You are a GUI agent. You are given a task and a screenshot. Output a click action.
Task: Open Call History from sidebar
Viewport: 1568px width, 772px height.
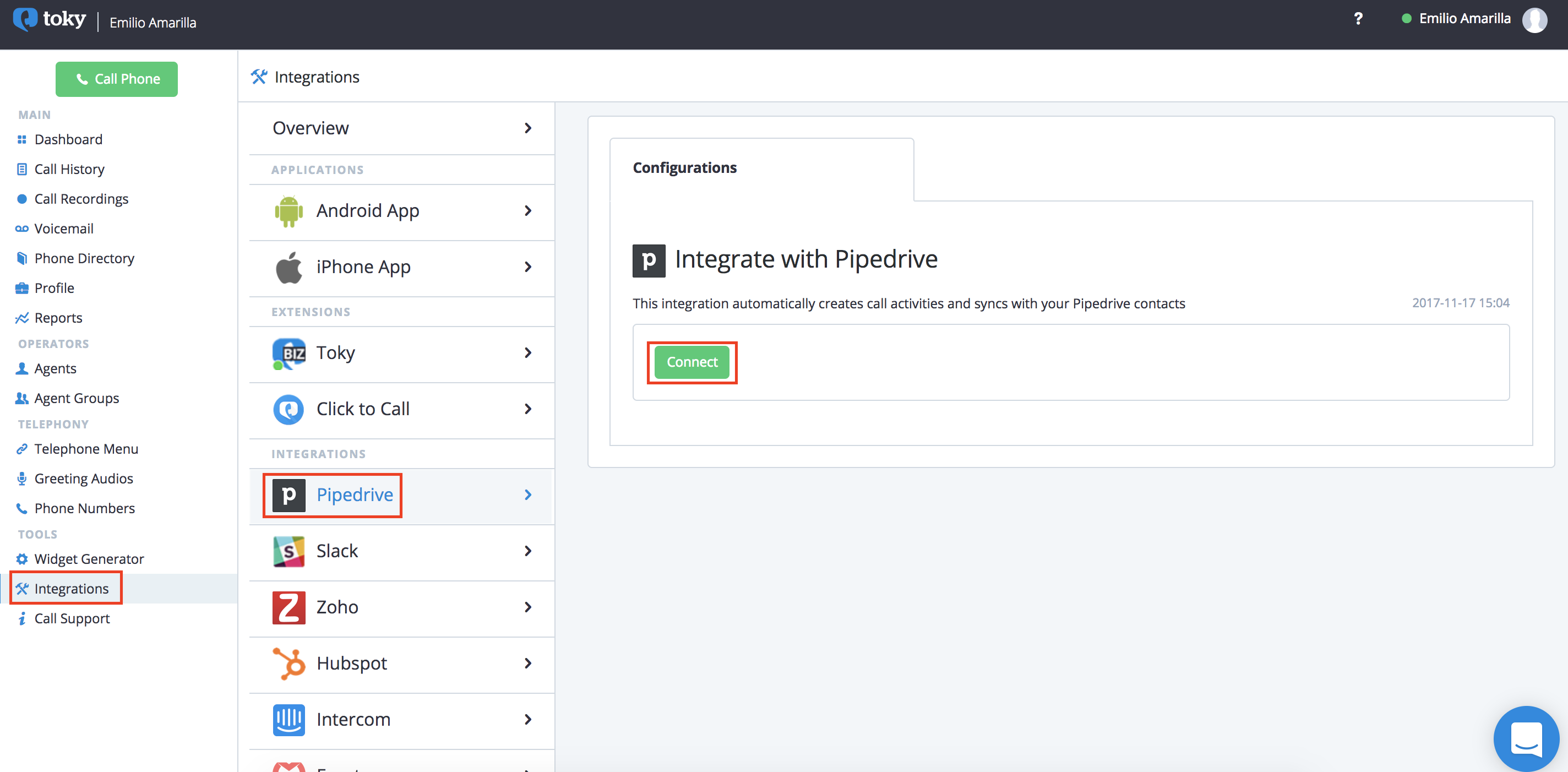(x=69, y=169)
